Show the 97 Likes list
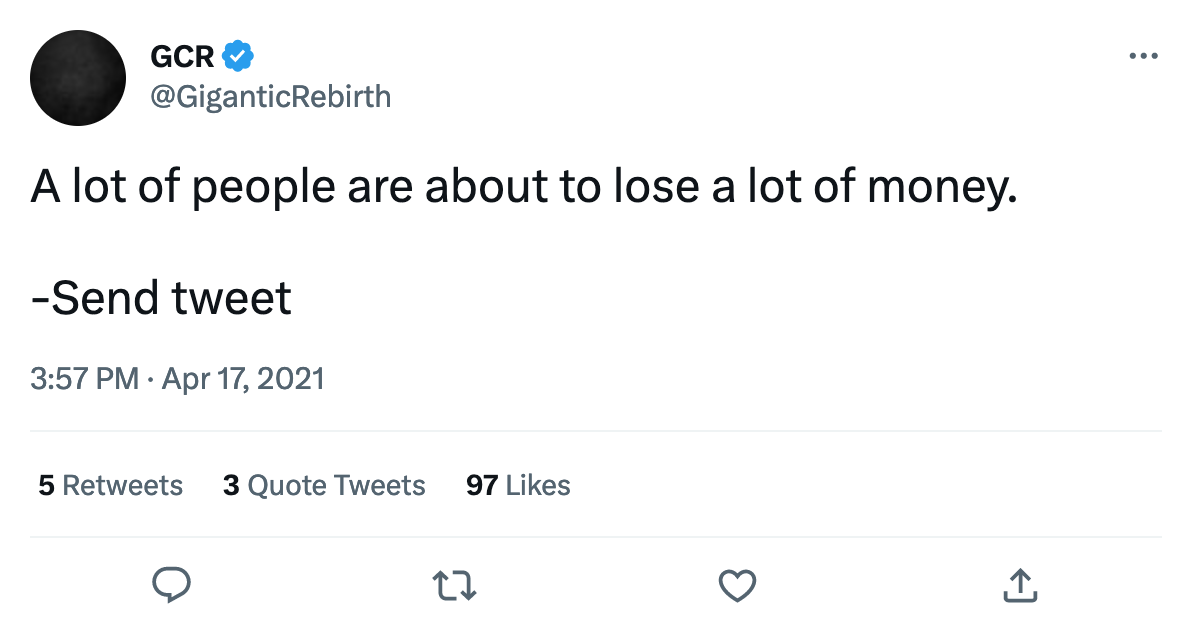Screen dimensions: 1193x630 518,486
